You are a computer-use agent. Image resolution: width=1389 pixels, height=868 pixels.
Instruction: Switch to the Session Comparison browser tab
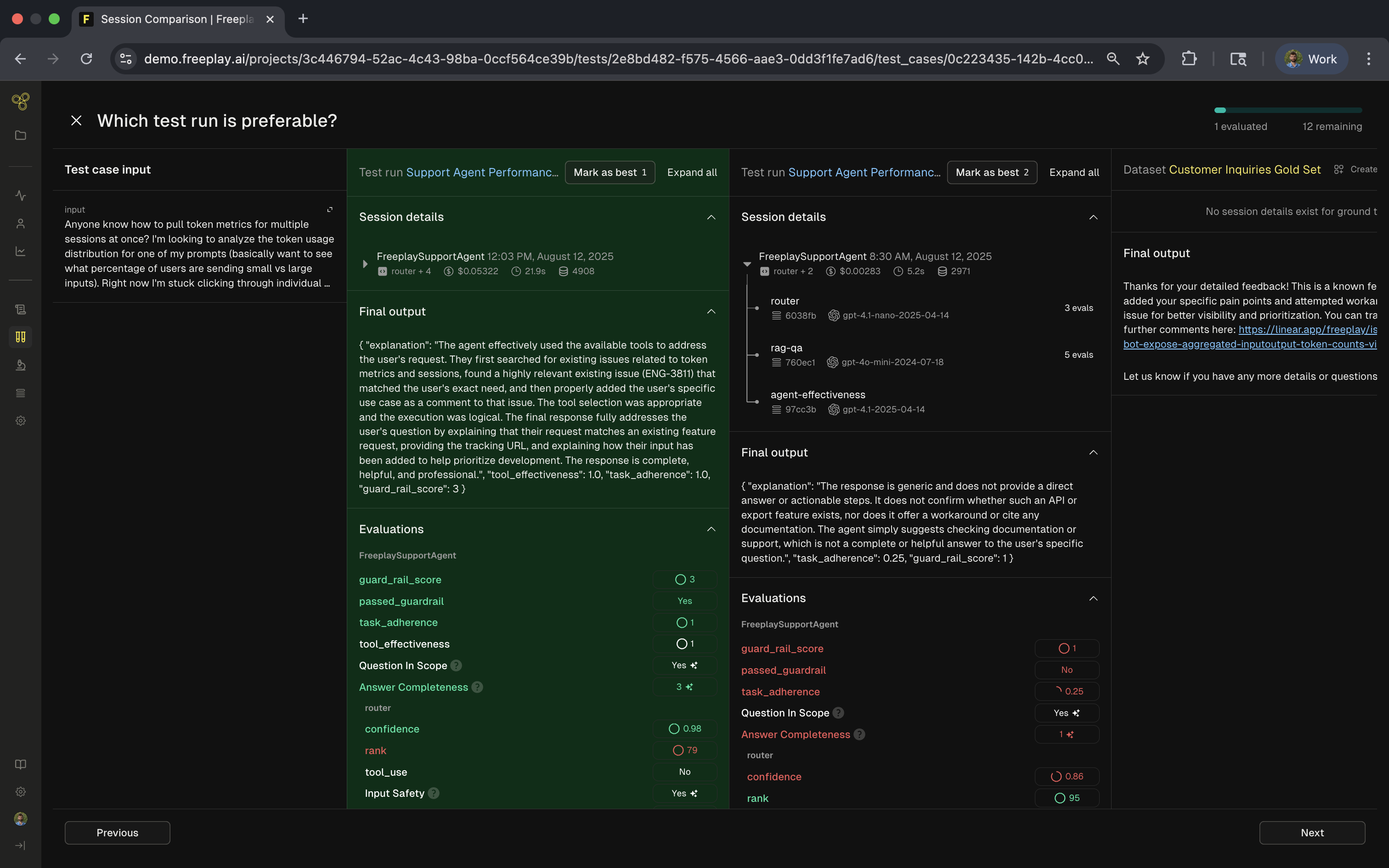click(x=178, y=19)
